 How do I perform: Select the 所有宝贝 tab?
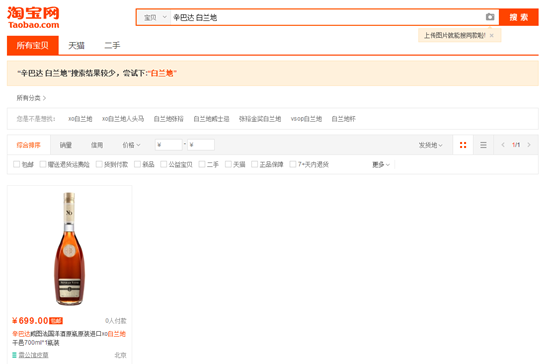[x=33, y=45]
